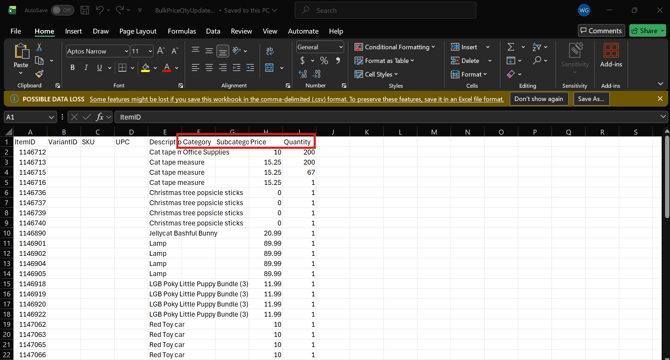Click the Increase Indent icon
This screenshot has height=360, width=670.
coord(250,67)
